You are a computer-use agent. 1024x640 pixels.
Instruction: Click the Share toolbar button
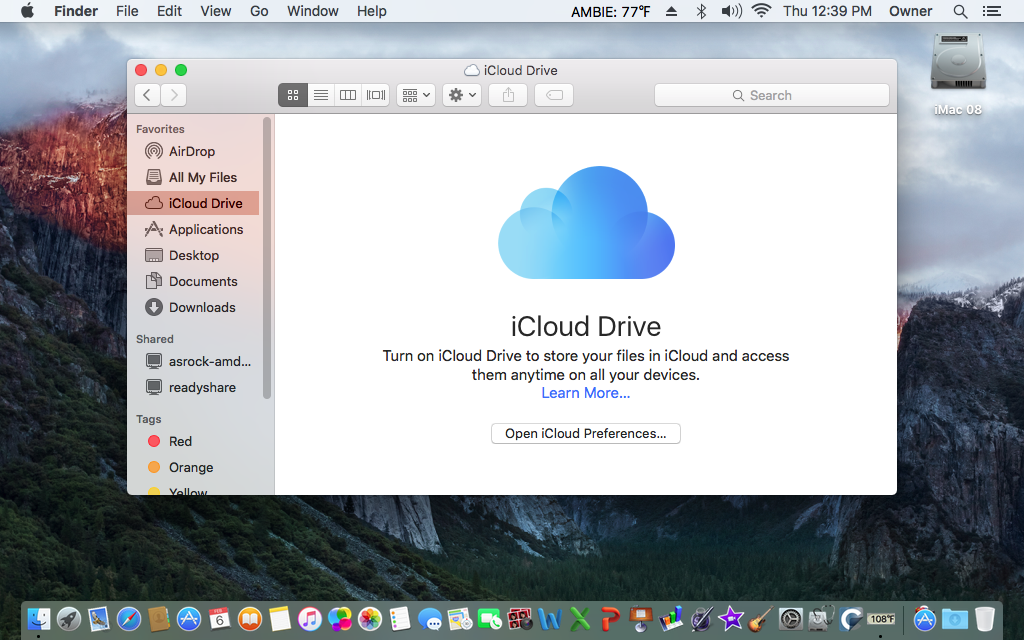(x=508, y=95)
